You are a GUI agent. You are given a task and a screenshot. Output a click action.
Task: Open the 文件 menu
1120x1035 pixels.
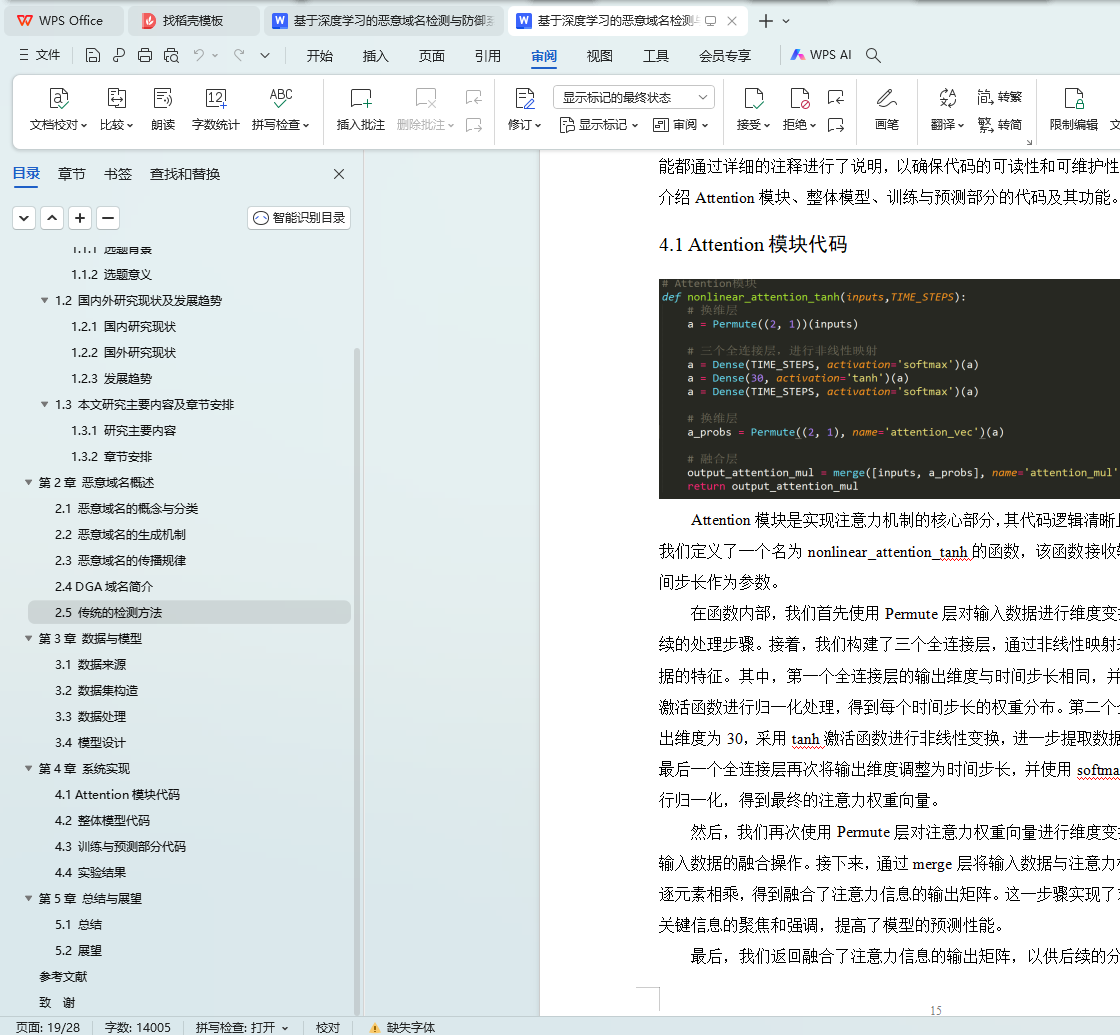tap(39, 55)
